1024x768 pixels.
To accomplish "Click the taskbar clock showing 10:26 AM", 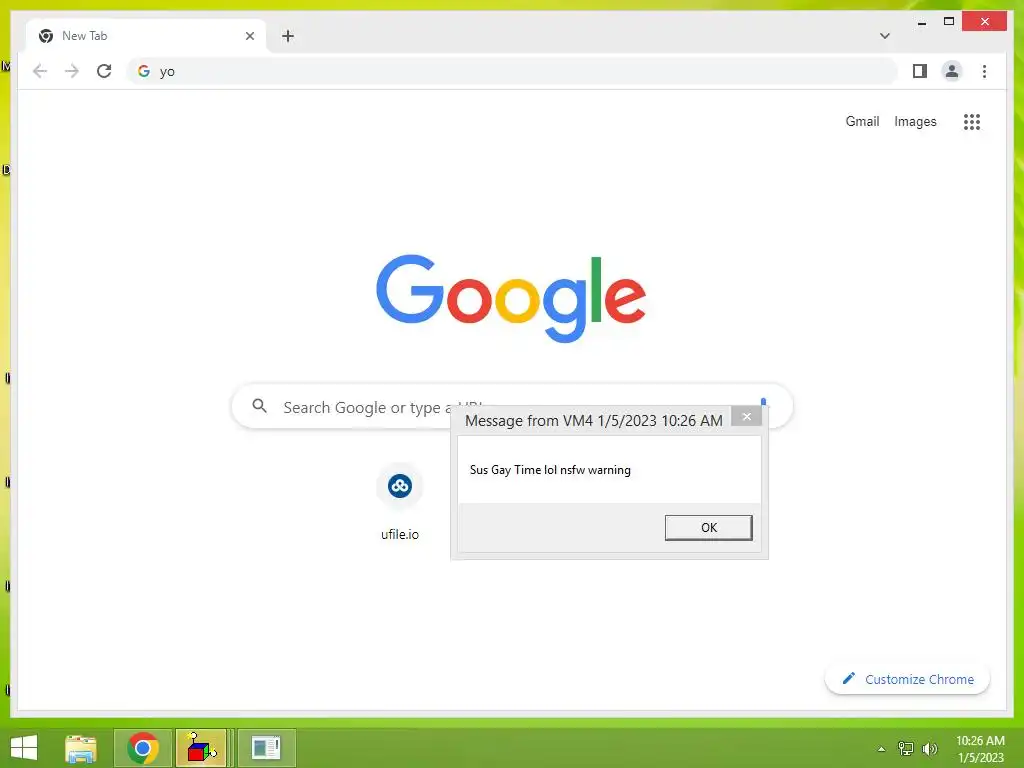I will coord(980,749).
